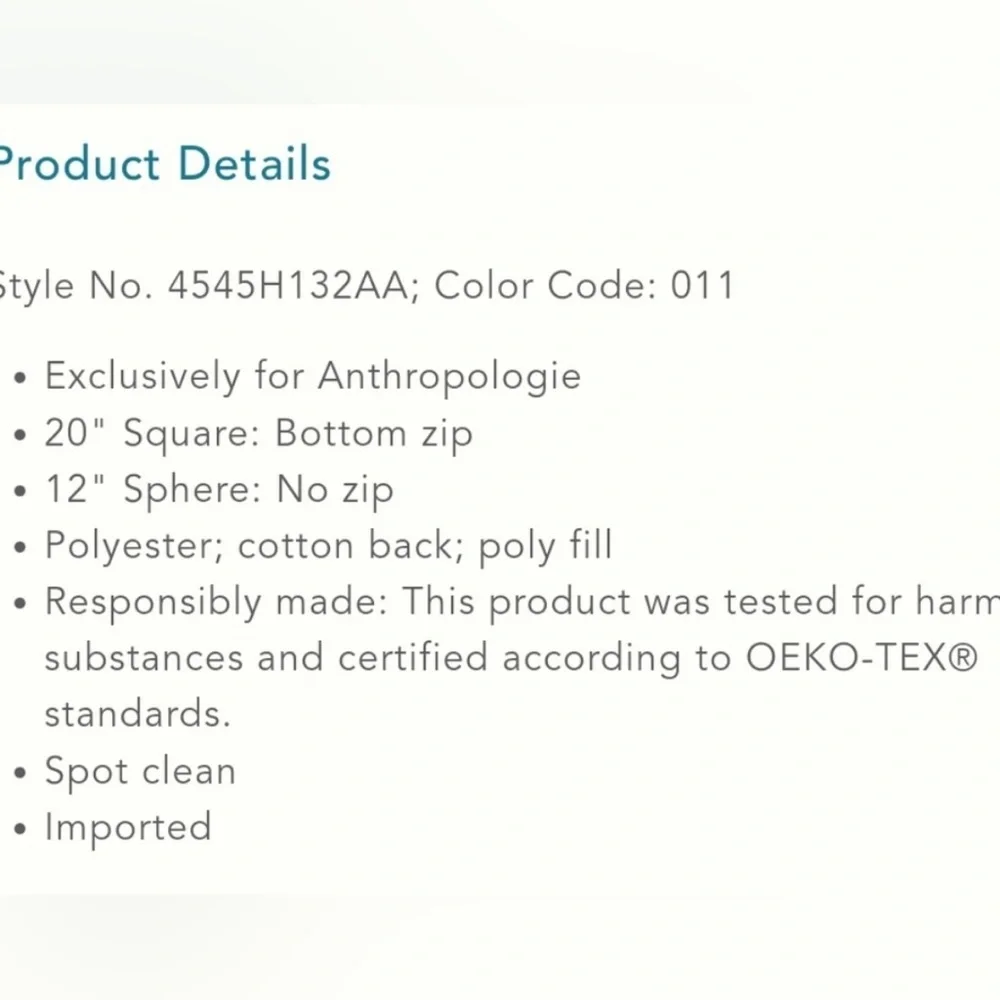Click the Imported bullet item
1000x1000 pixels.
128,827
